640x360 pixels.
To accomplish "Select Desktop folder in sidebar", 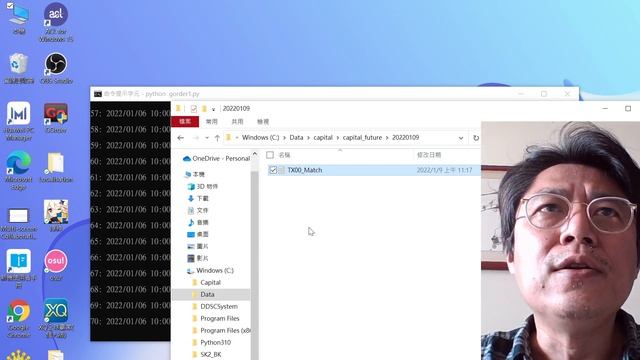I will [x=198, y=234].
